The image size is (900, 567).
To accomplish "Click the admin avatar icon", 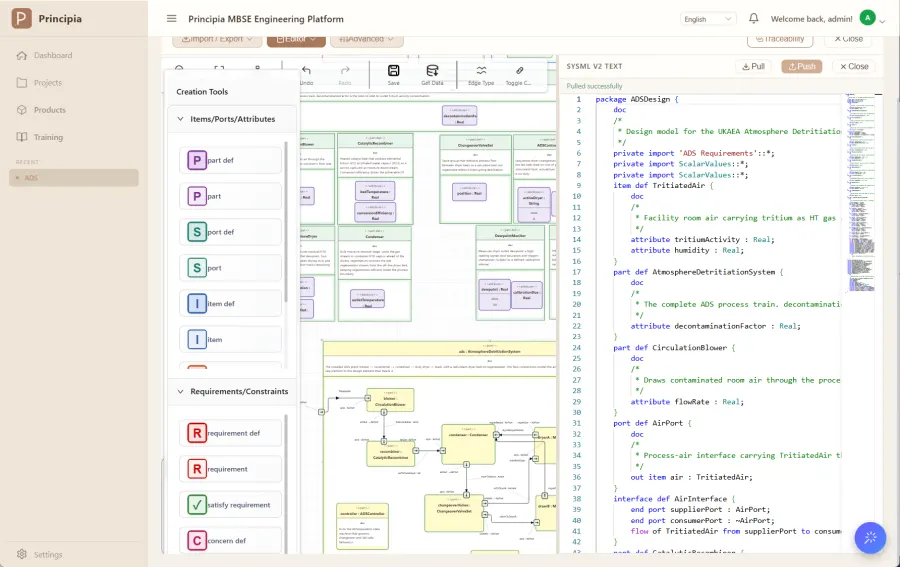I will coord(867,18).
